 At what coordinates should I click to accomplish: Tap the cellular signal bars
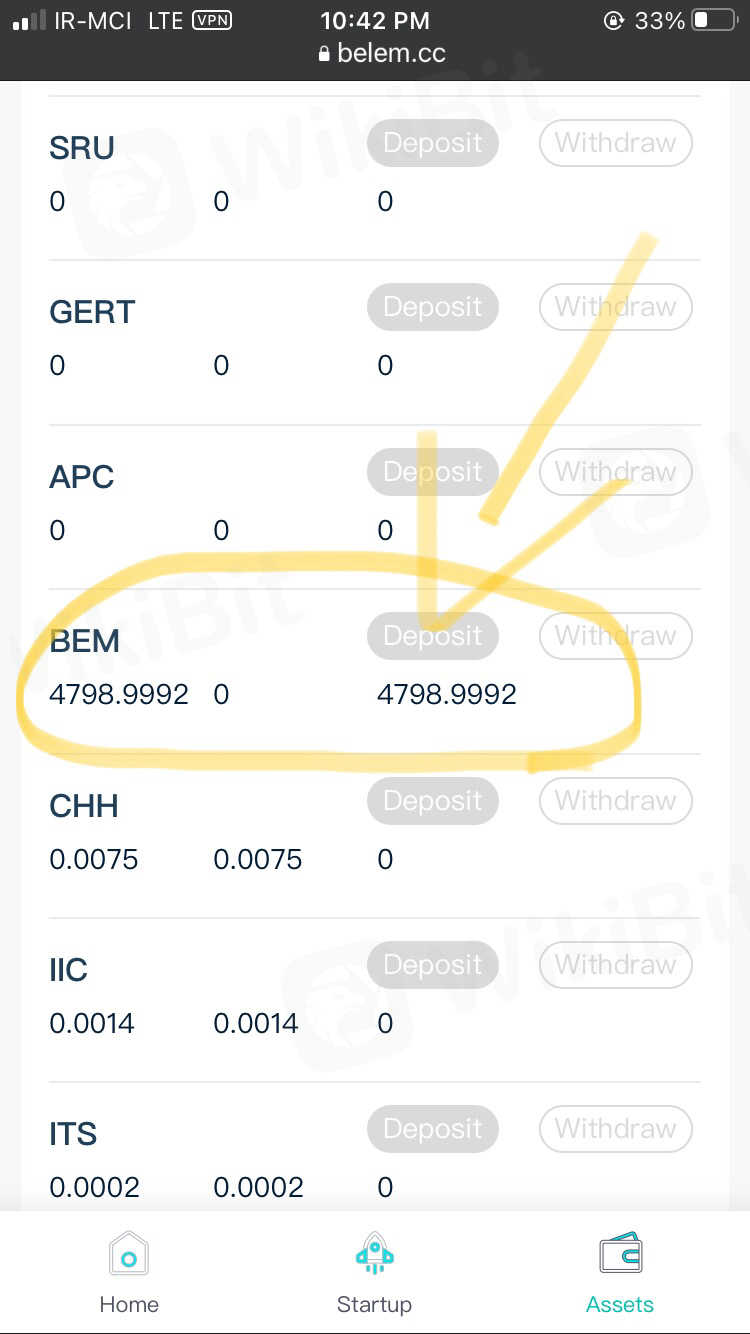[28, 20]
